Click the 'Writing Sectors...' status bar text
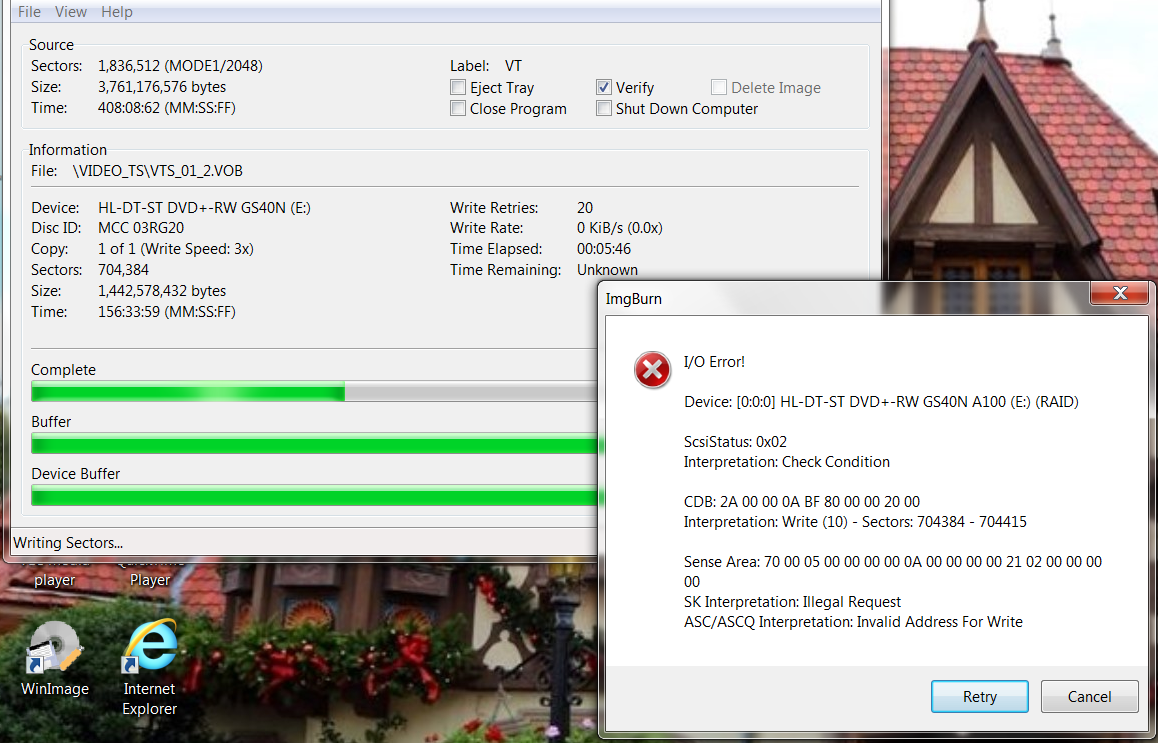 tap(68, 543)
